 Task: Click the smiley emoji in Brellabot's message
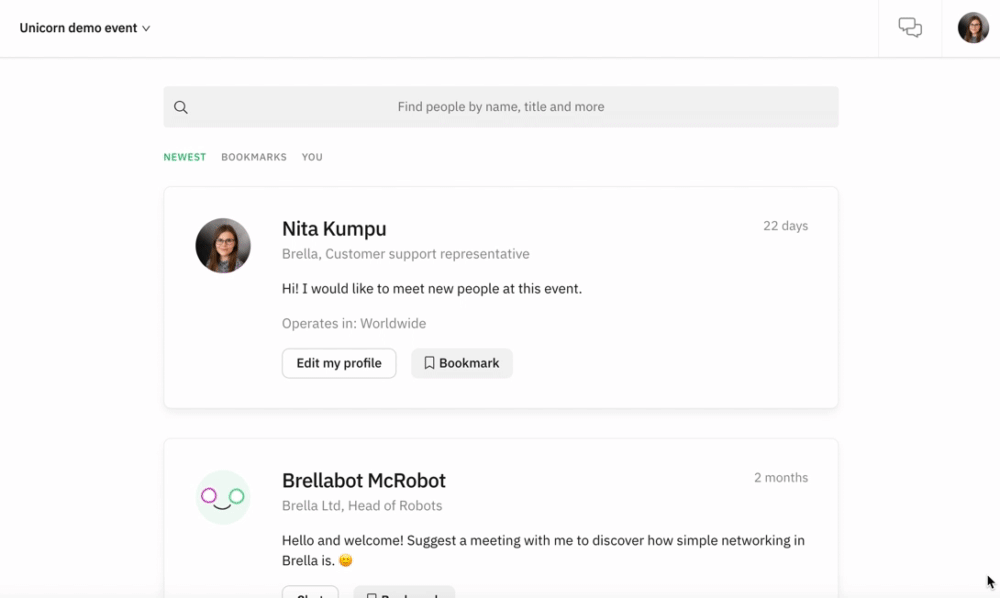point(345,560)
